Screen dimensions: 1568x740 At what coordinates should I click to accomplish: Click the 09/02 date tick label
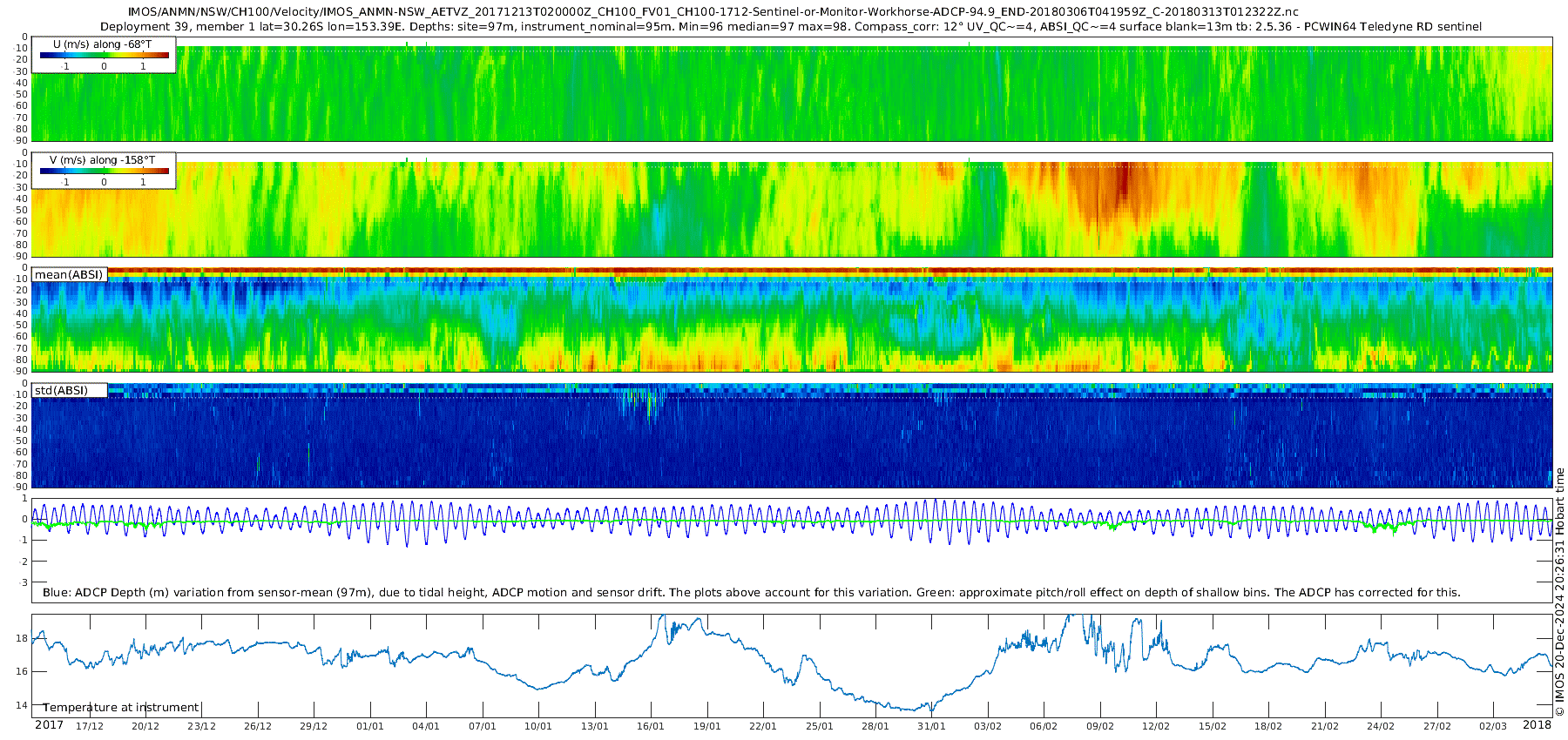click(x=1100, y=726)
